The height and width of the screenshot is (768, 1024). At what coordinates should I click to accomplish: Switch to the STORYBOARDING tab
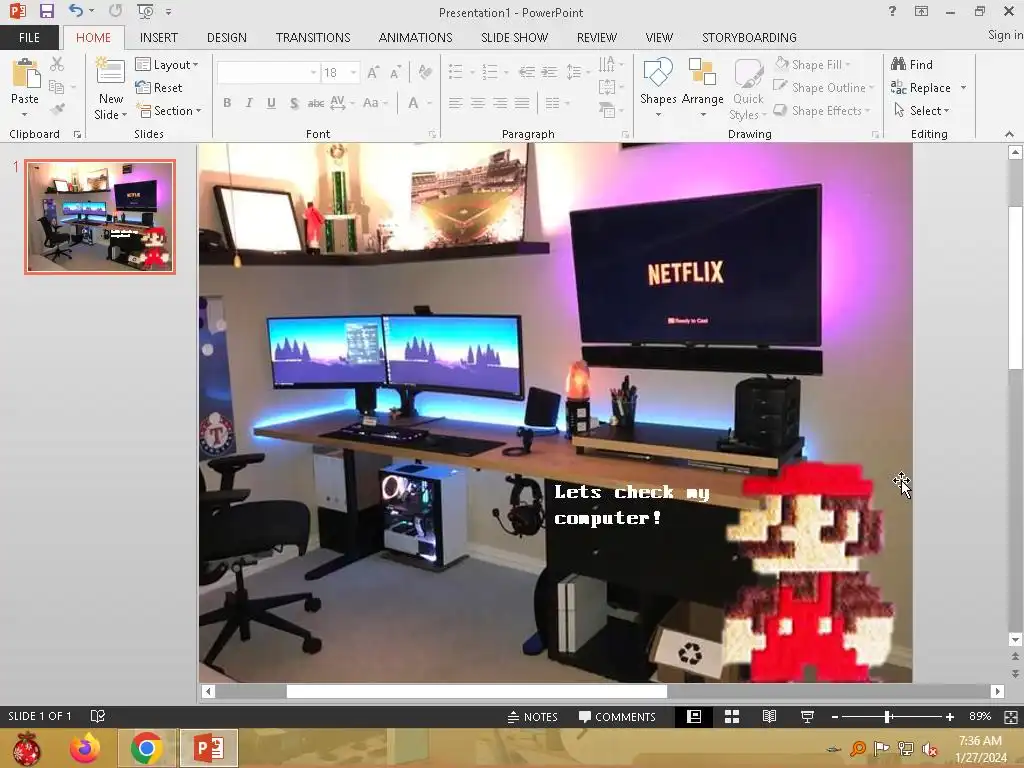click(749, 37)
